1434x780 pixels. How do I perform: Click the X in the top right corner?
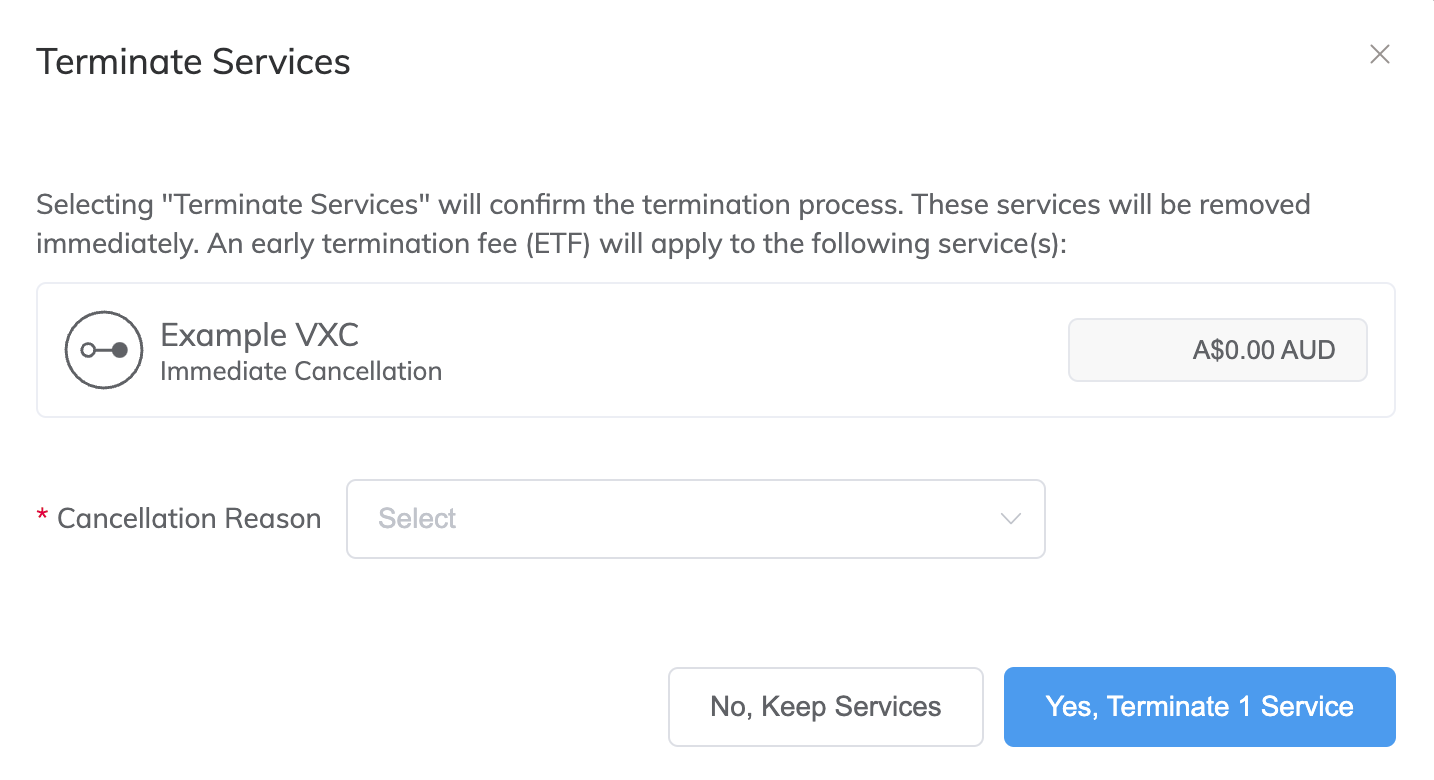click(x=1379, y=55)
